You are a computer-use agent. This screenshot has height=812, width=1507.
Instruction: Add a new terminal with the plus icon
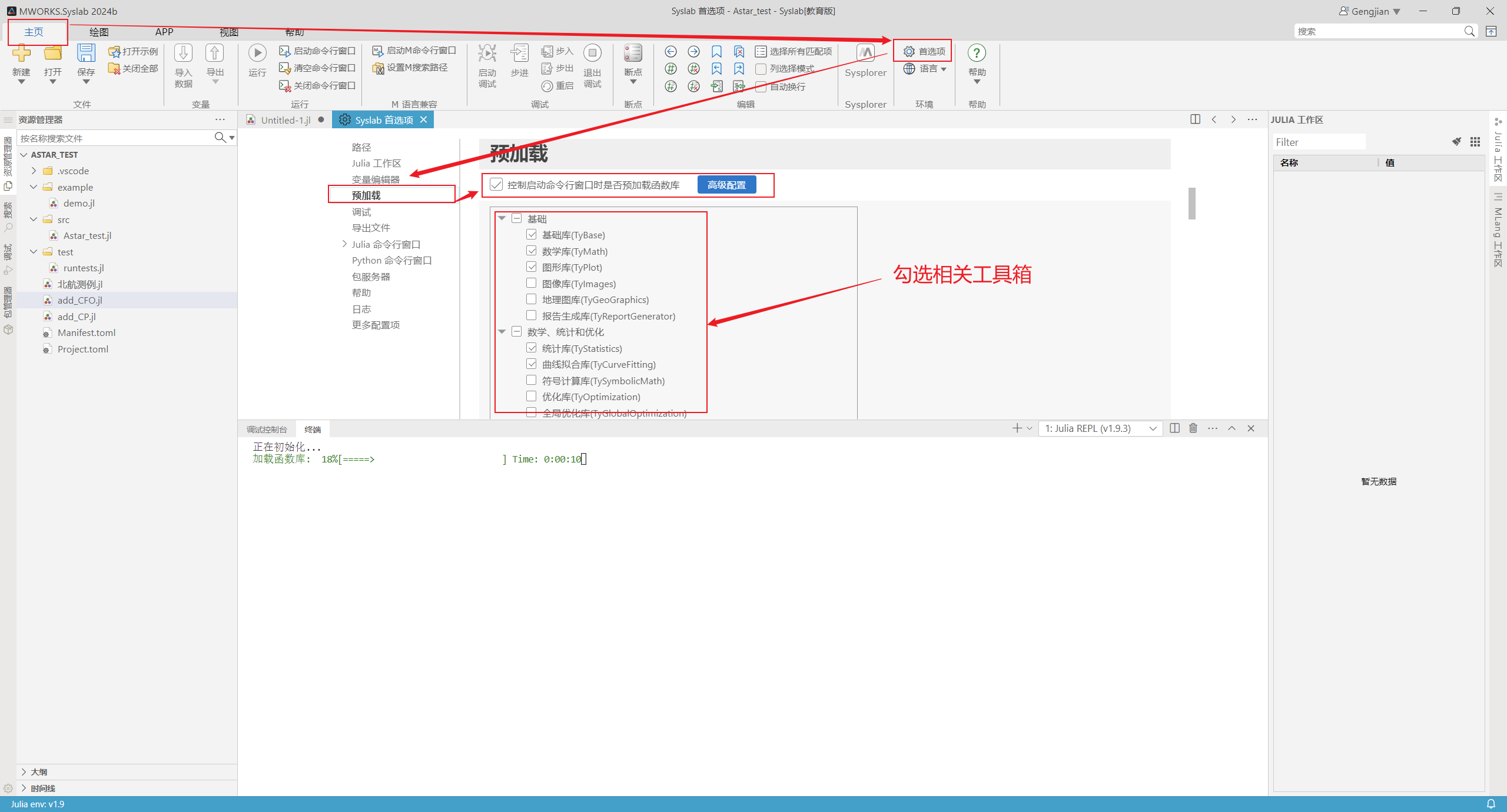[x=1017, y=428]
